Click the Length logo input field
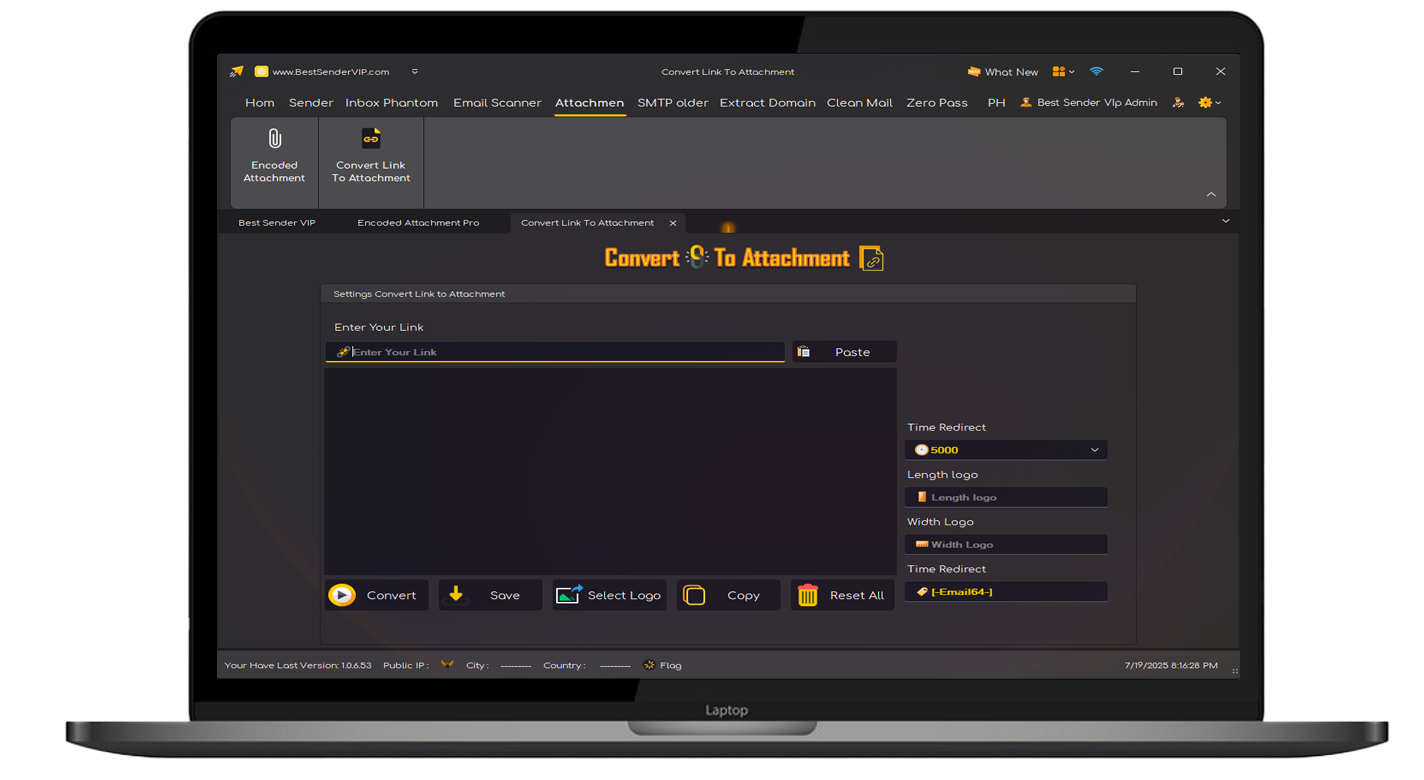The image size is (1424, 780). 1006,497
